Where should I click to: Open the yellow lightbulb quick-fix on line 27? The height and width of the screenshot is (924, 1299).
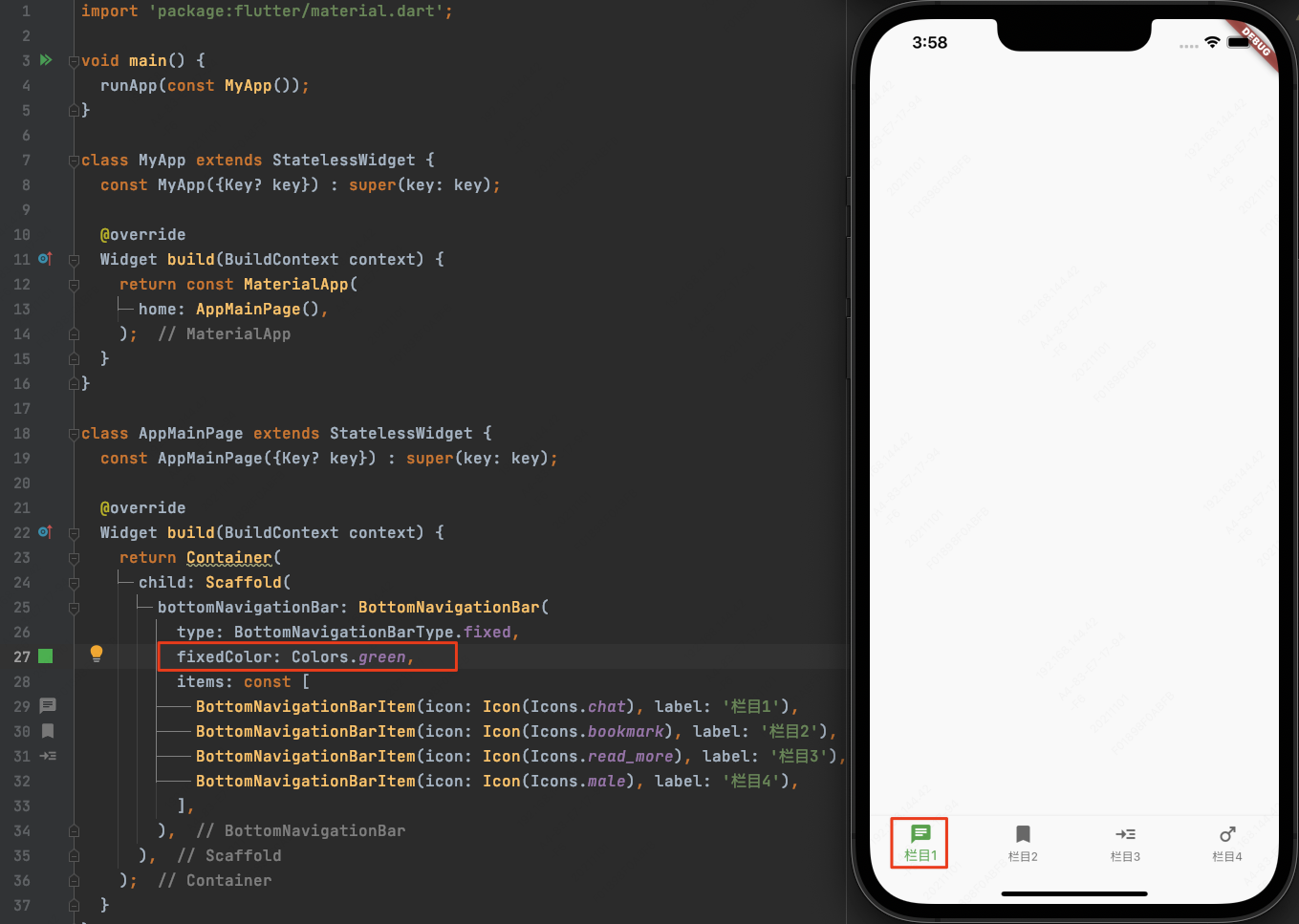coord(97,654)
